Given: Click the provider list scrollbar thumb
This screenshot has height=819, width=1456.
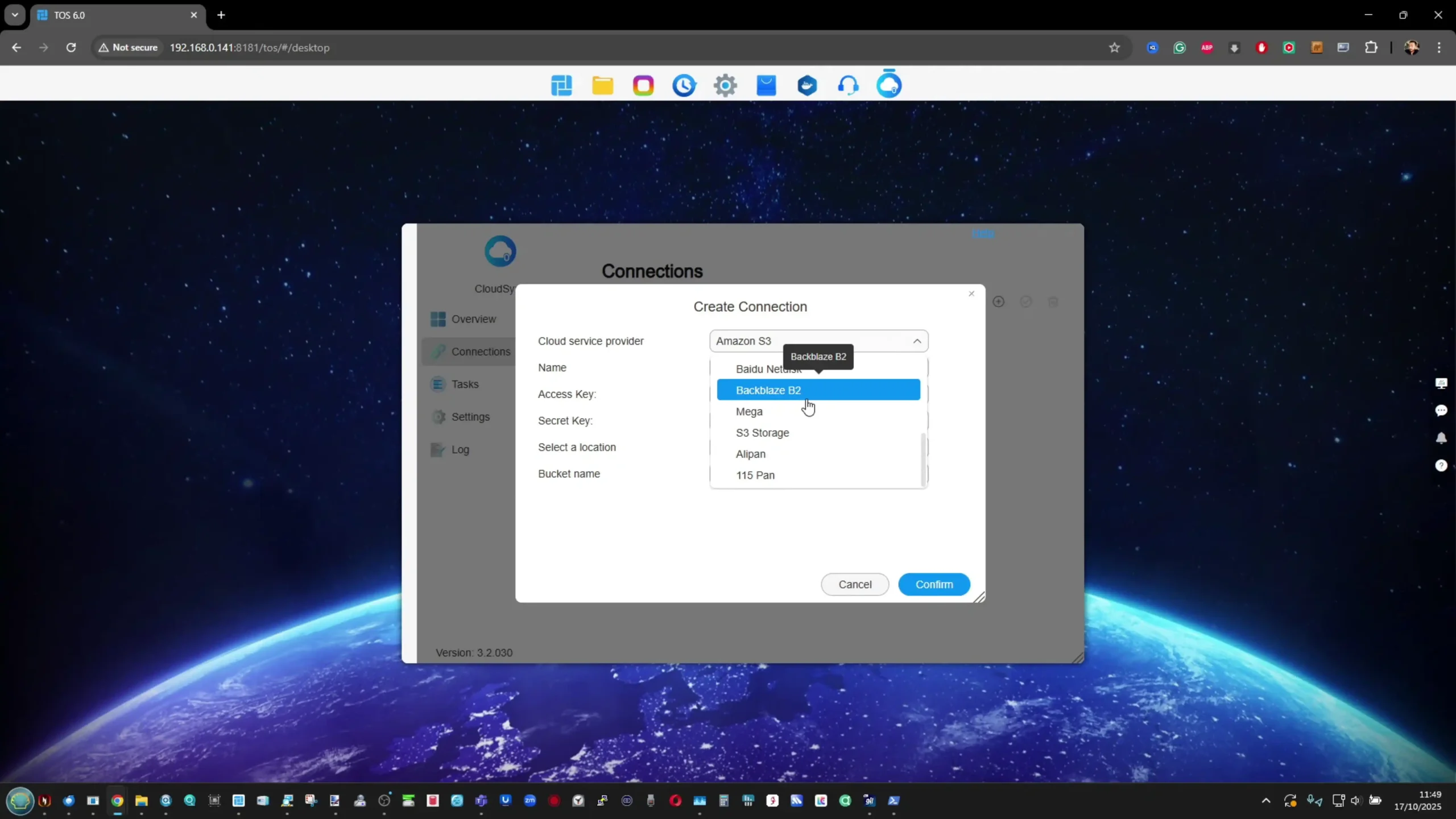Looking at the screenshot, I should (923, 460).
